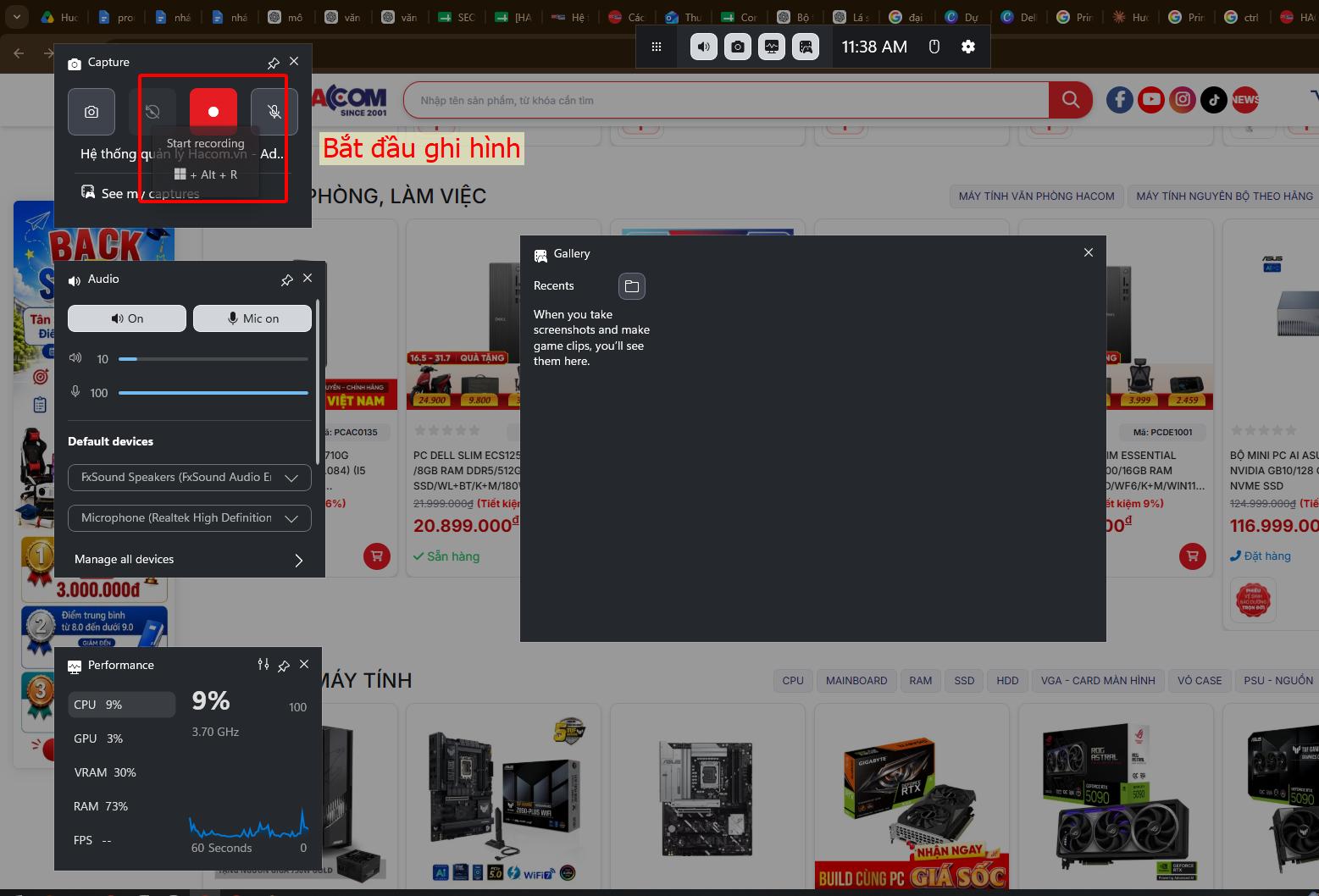Open the Gallery captures folder icon
This screenshot has width=1319, height=896.
[x=632, y=286]
